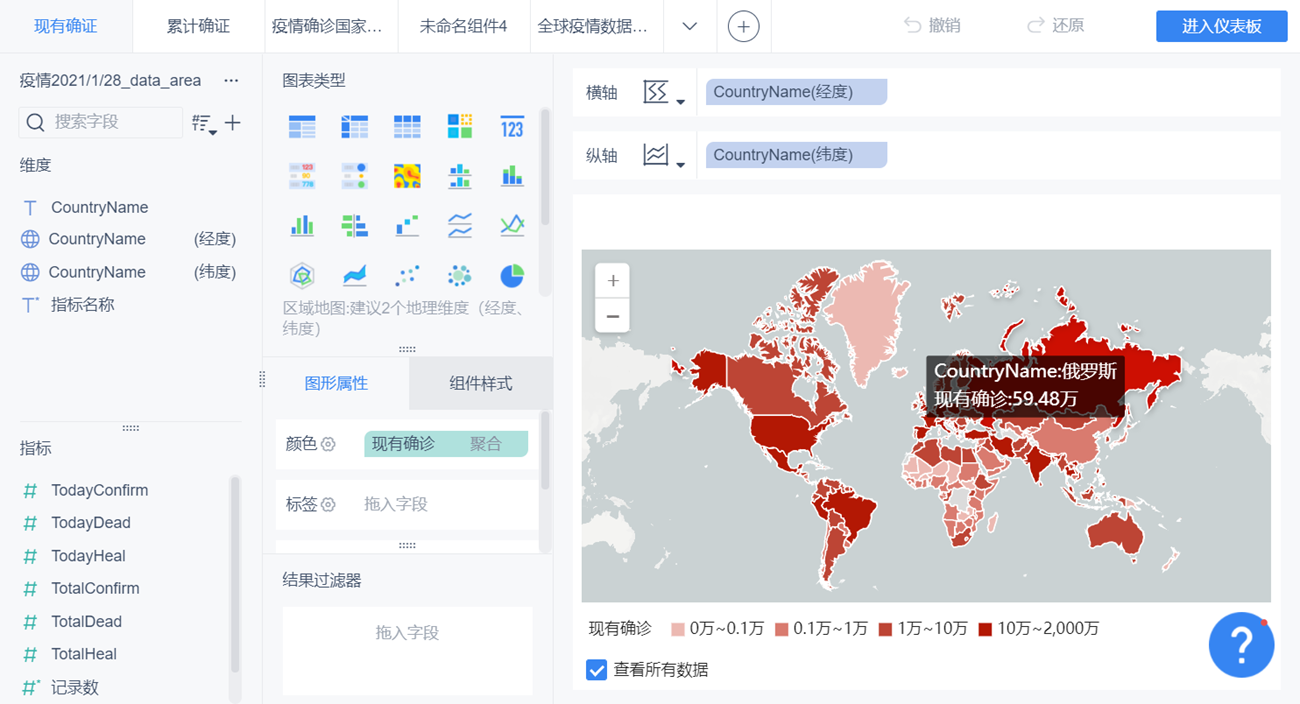
Task: Open the blue help question mark
Action: [x=1241, y=645]
